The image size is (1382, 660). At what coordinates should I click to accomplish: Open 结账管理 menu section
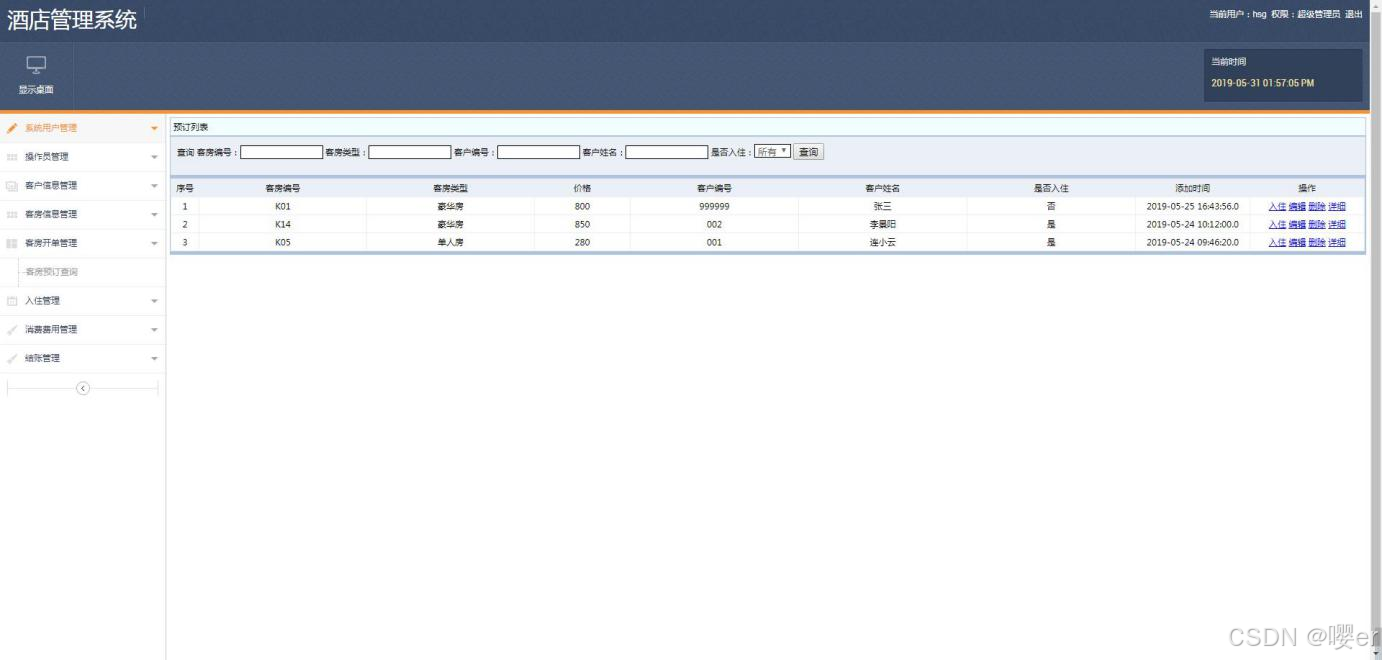(83, 358)
